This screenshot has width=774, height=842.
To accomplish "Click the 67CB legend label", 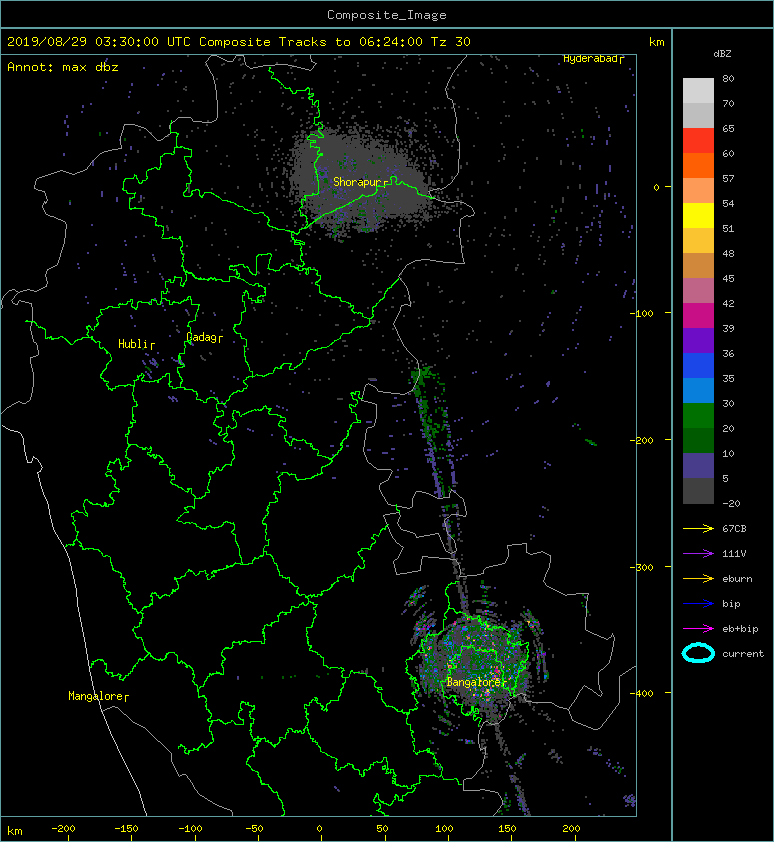I will 734,528.
